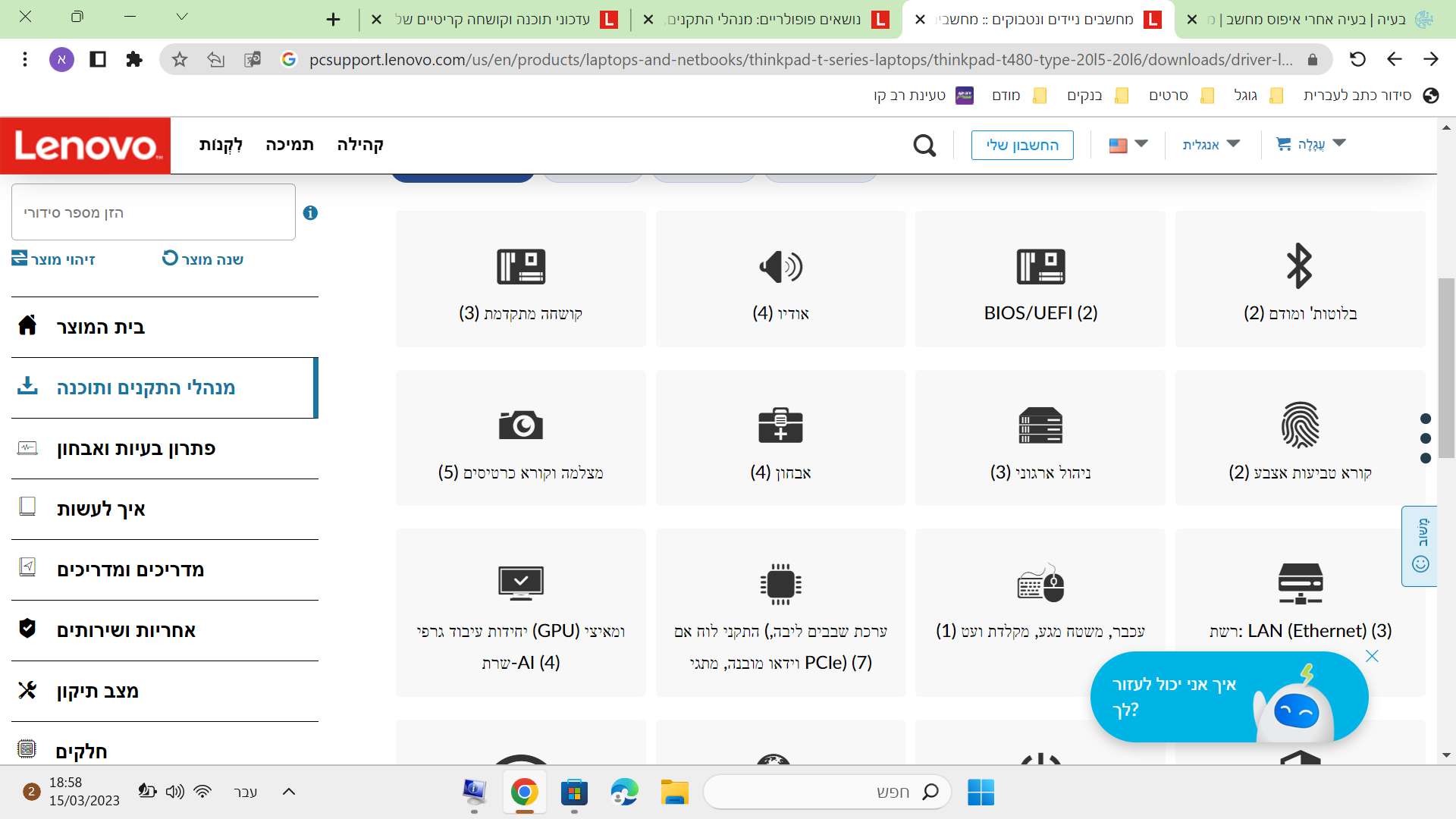Viewport: 1456px width, 819px height.
Task: Select product home (בית המוצר) in sidebar
Action: 165,327
